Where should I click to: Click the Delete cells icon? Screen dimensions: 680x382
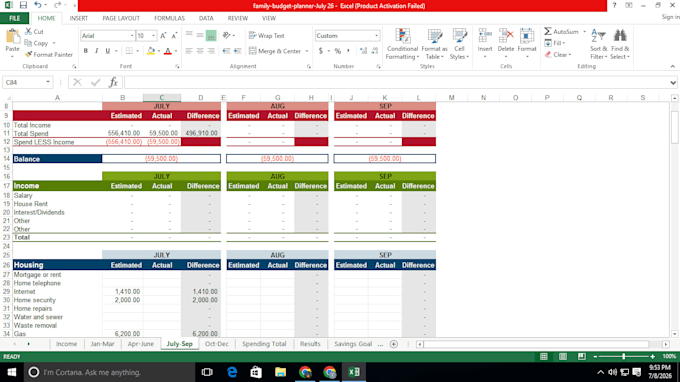point(506,36)
